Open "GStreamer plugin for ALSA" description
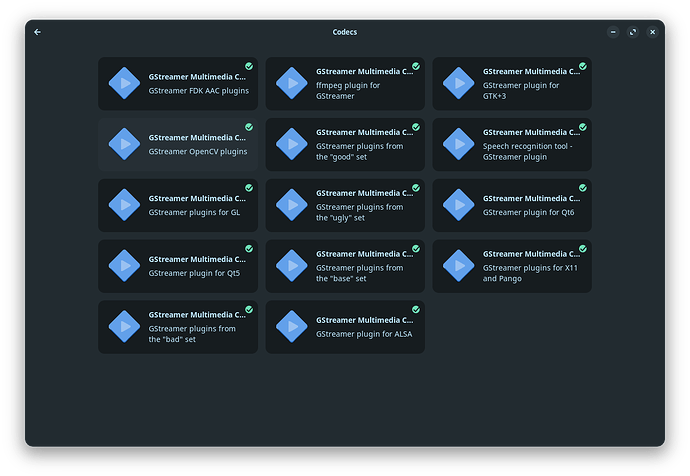This screenshot has height=476, width=690. (364, 334)
